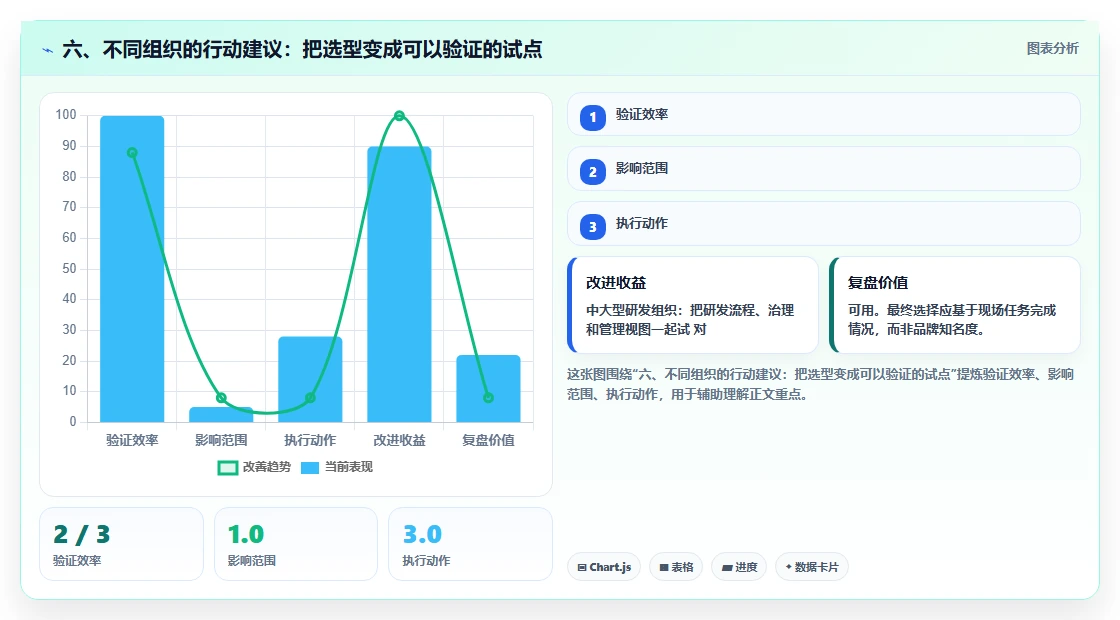Click the 改进收益 x-axis label
Image resolution: width=1120 pixels, height=620 pixels.
tap(399, 441)
